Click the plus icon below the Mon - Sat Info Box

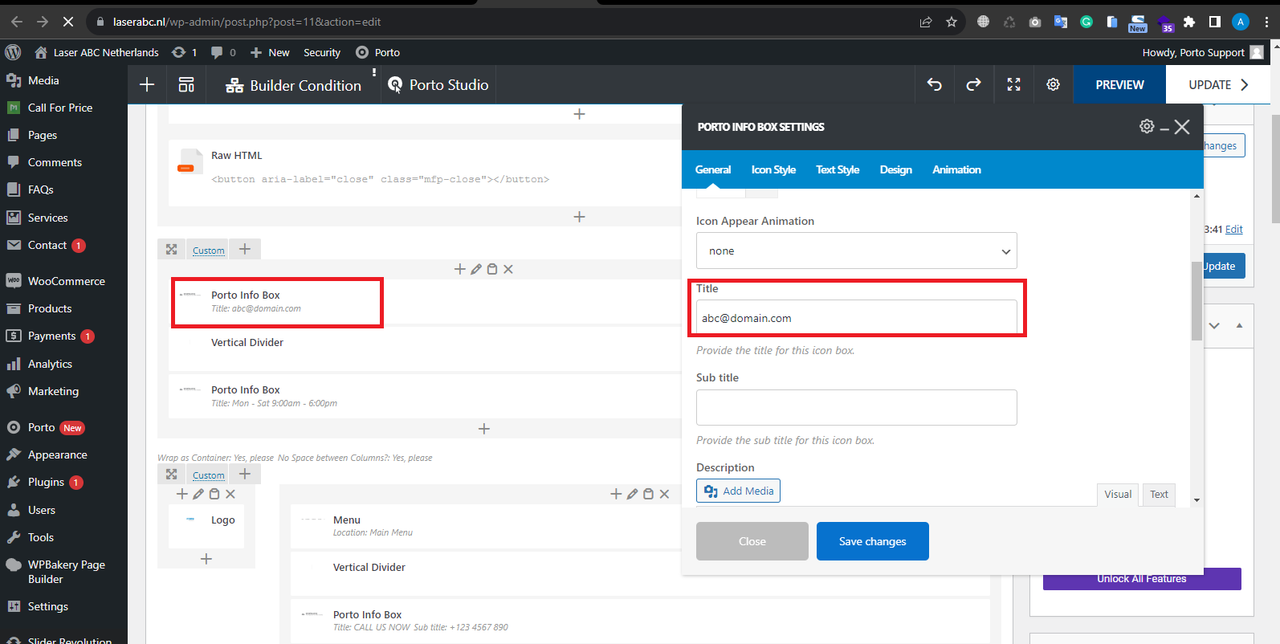[x=484, y=428]
